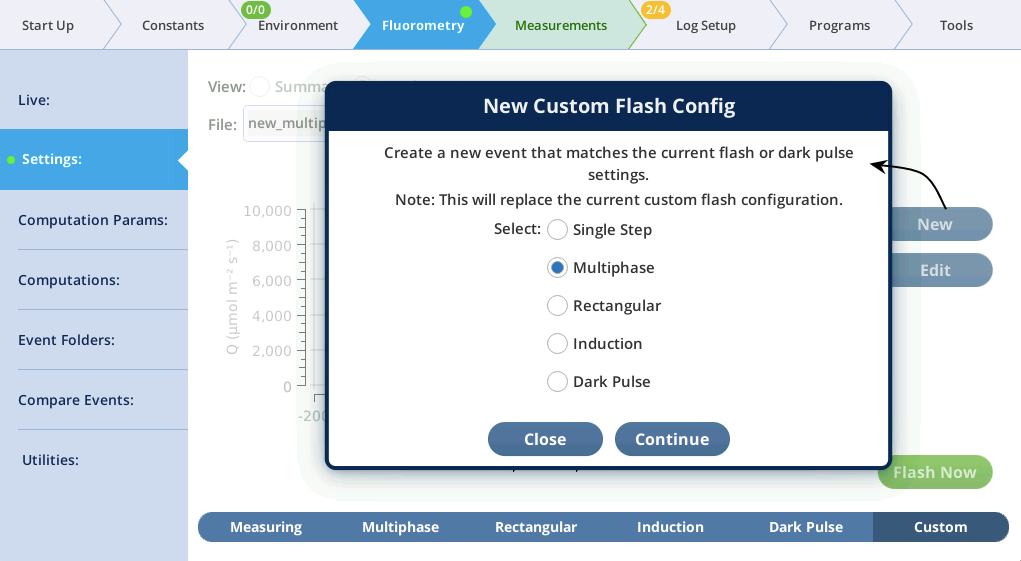Open the Log Setup tab
Screen dimensions: 1021x561
pyautogui.click(x=706, y=25)
